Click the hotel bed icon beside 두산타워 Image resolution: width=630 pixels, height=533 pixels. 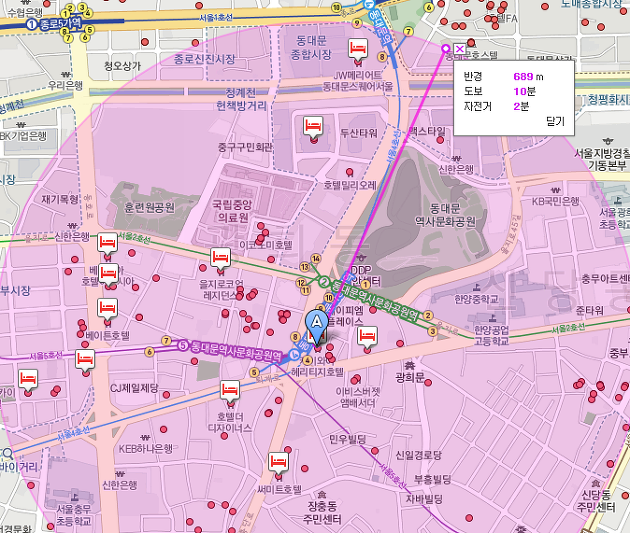tap(313, 127)
